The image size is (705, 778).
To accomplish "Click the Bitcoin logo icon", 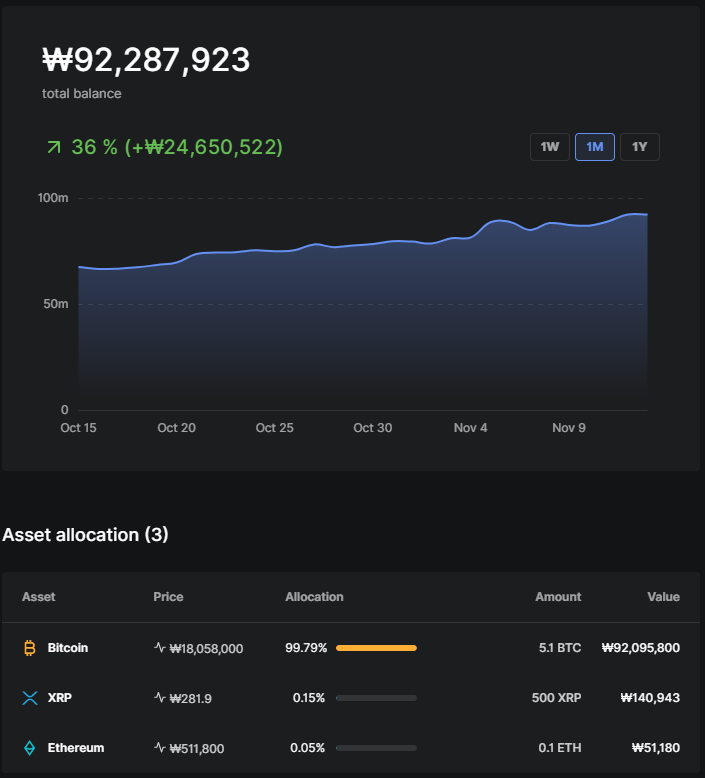I will tap(30, 648).
